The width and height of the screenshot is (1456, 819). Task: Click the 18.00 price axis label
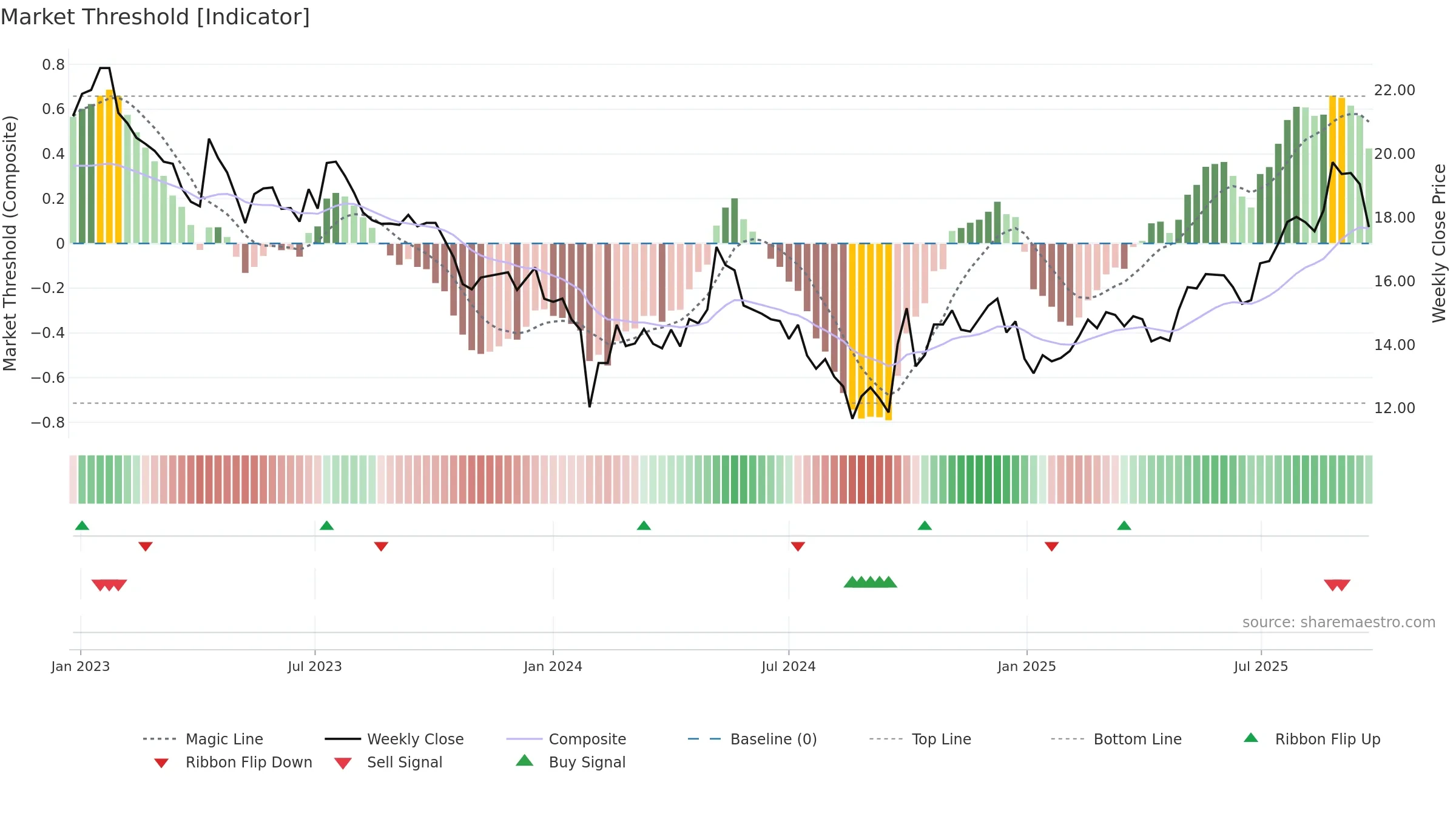(1395, 218)
